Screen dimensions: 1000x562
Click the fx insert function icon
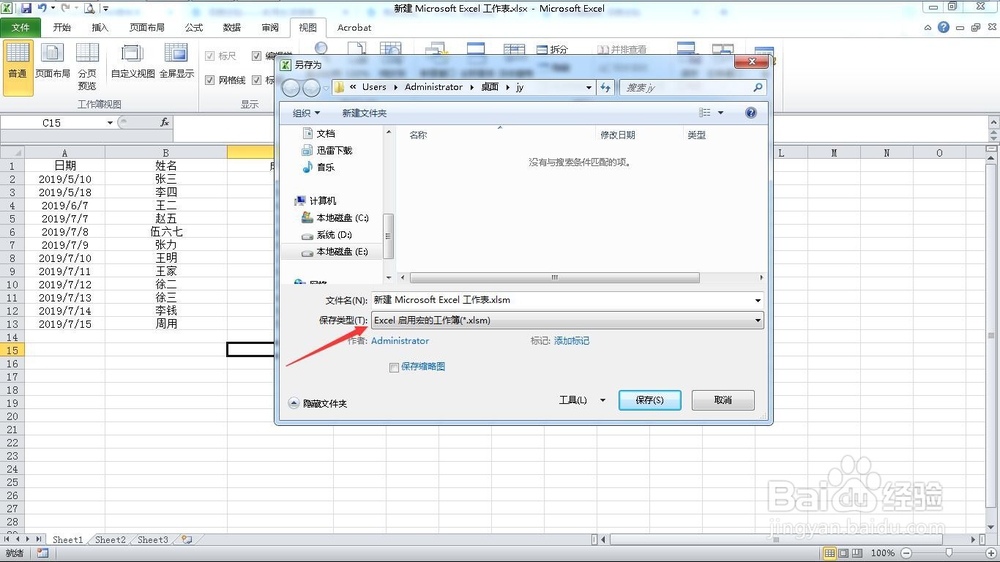pos(165,122)
